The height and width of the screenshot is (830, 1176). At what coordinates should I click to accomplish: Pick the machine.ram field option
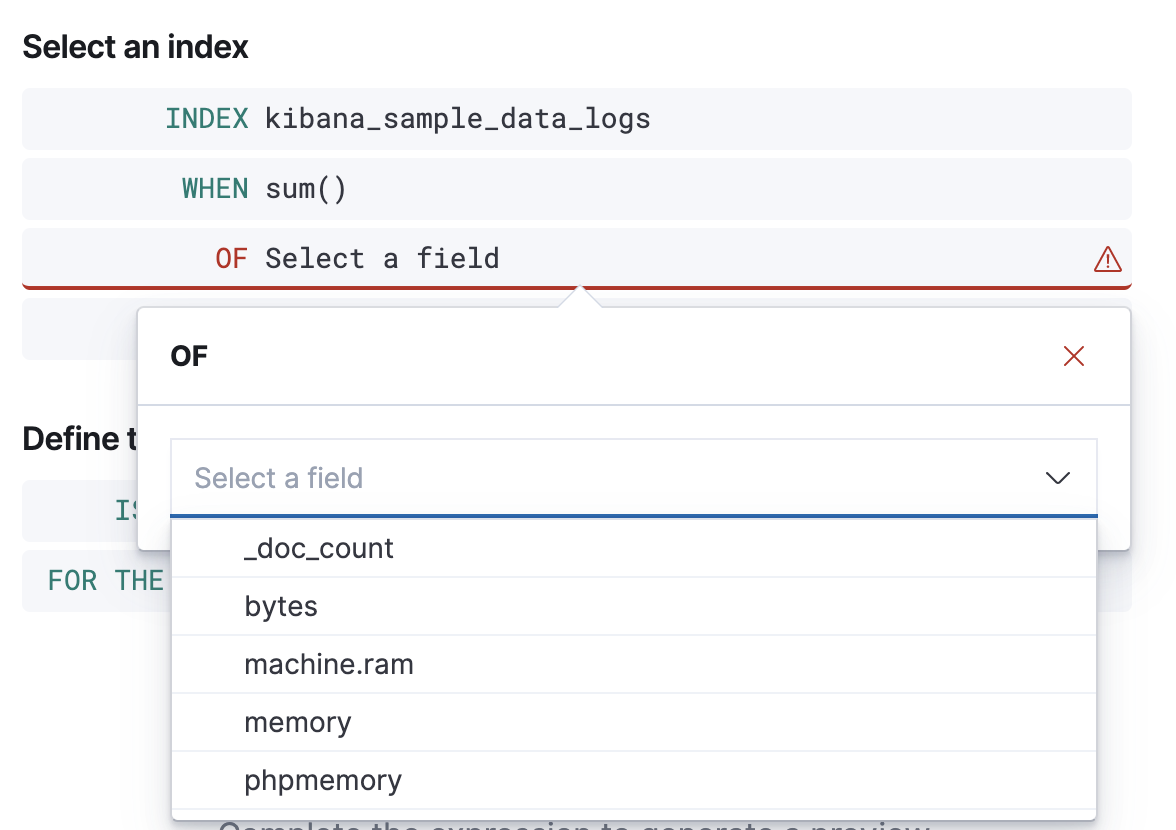click(x=328, y=664)
